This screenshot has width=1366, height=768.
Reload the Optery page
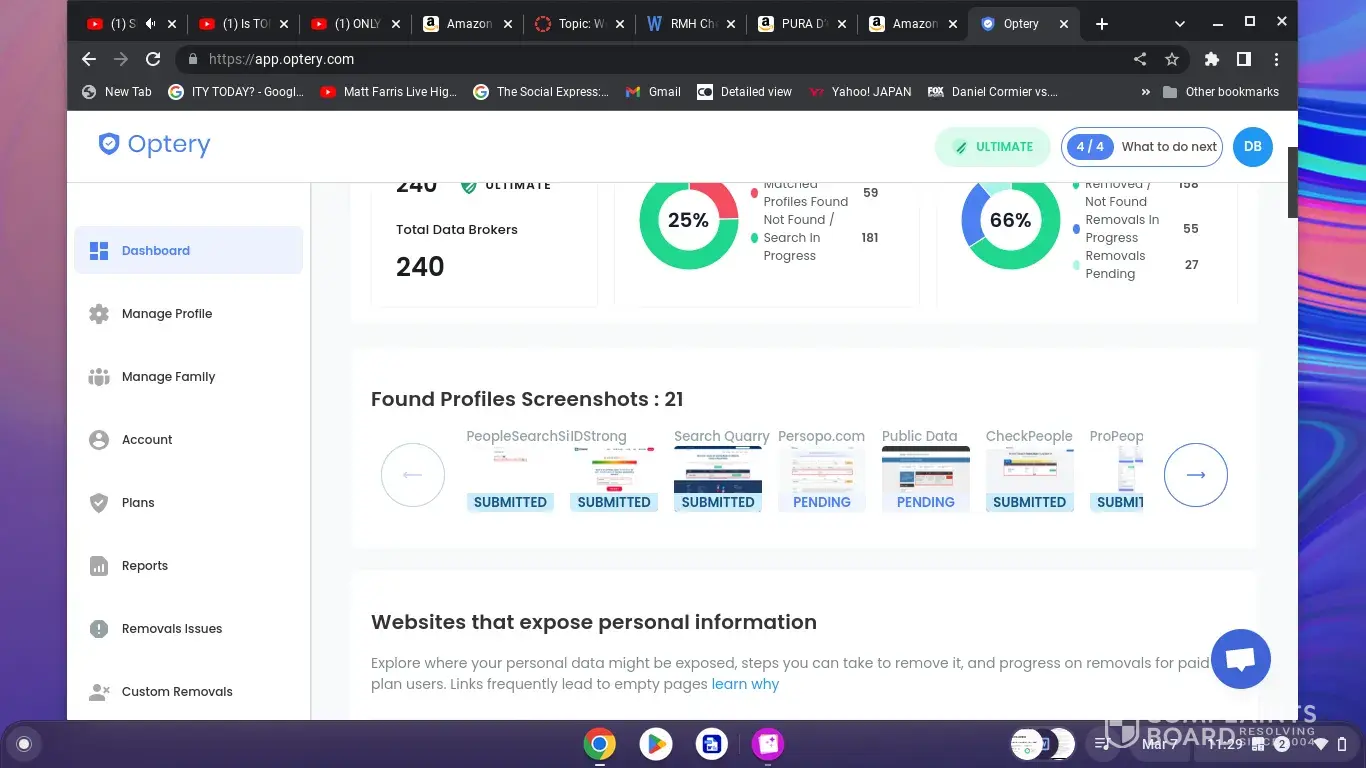153,59
